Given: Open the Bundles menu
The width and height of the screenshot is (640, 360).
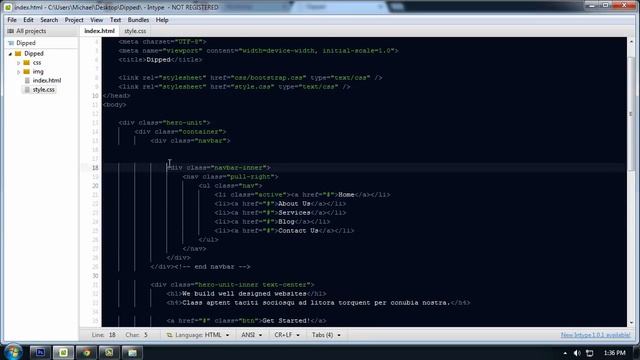Looking at the screenshot, I should 138,20.
